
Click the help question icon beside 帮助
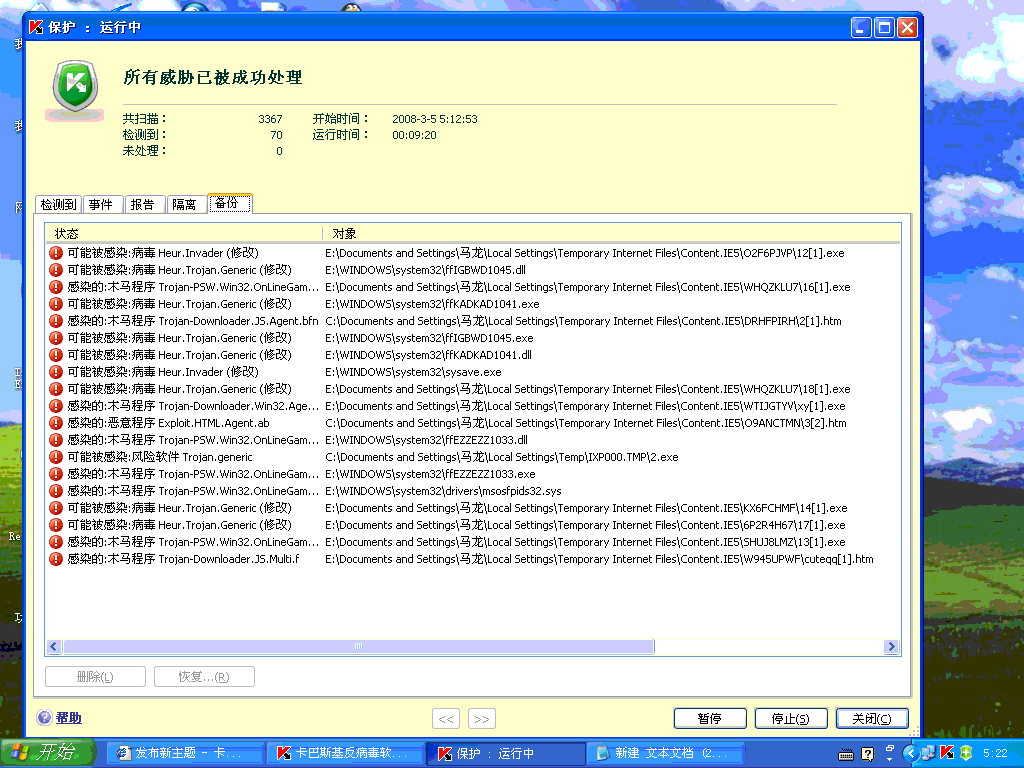click(44, 717)
